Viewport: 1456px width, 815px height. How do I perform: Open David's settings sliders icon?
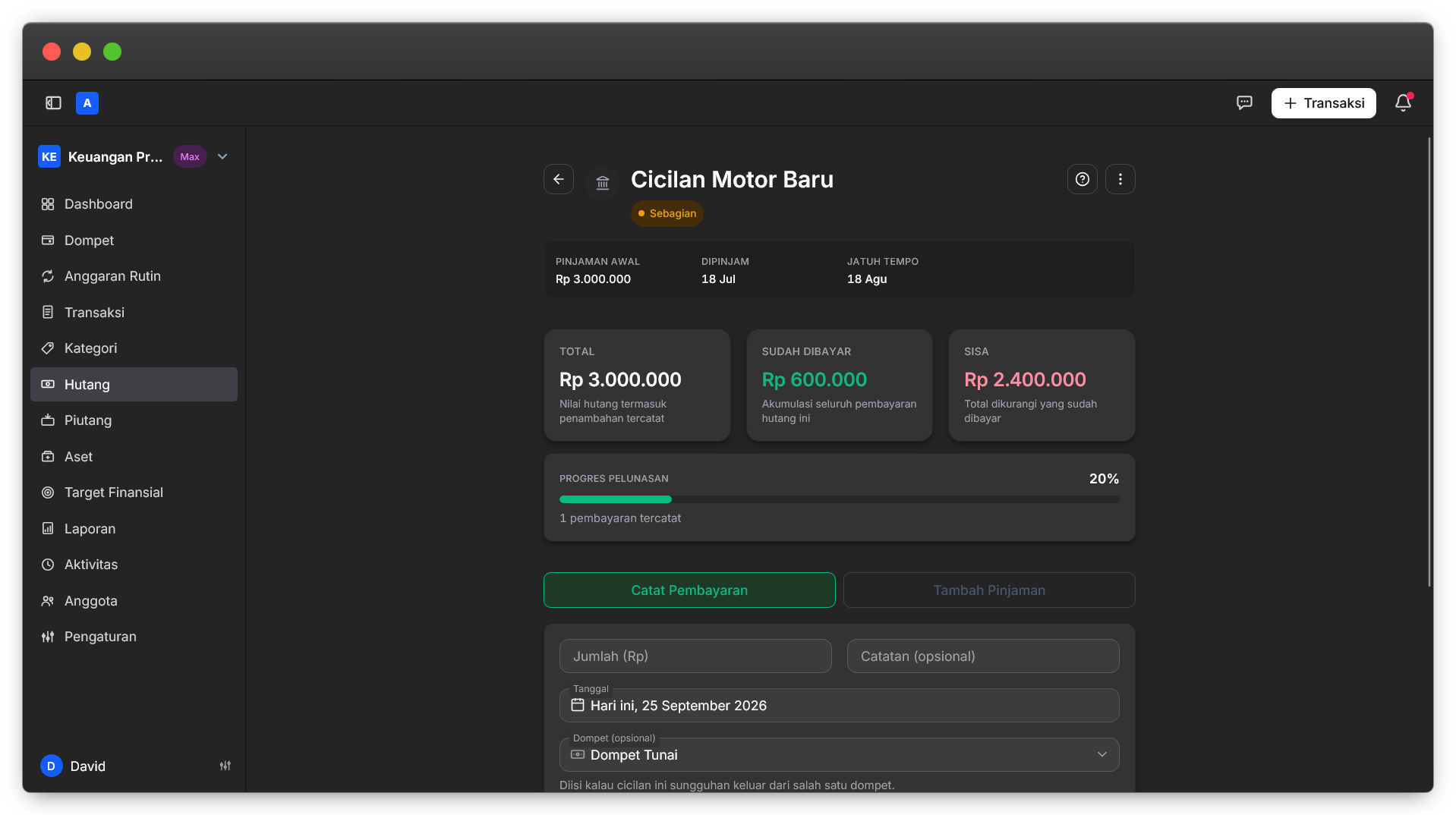[225, 766]
